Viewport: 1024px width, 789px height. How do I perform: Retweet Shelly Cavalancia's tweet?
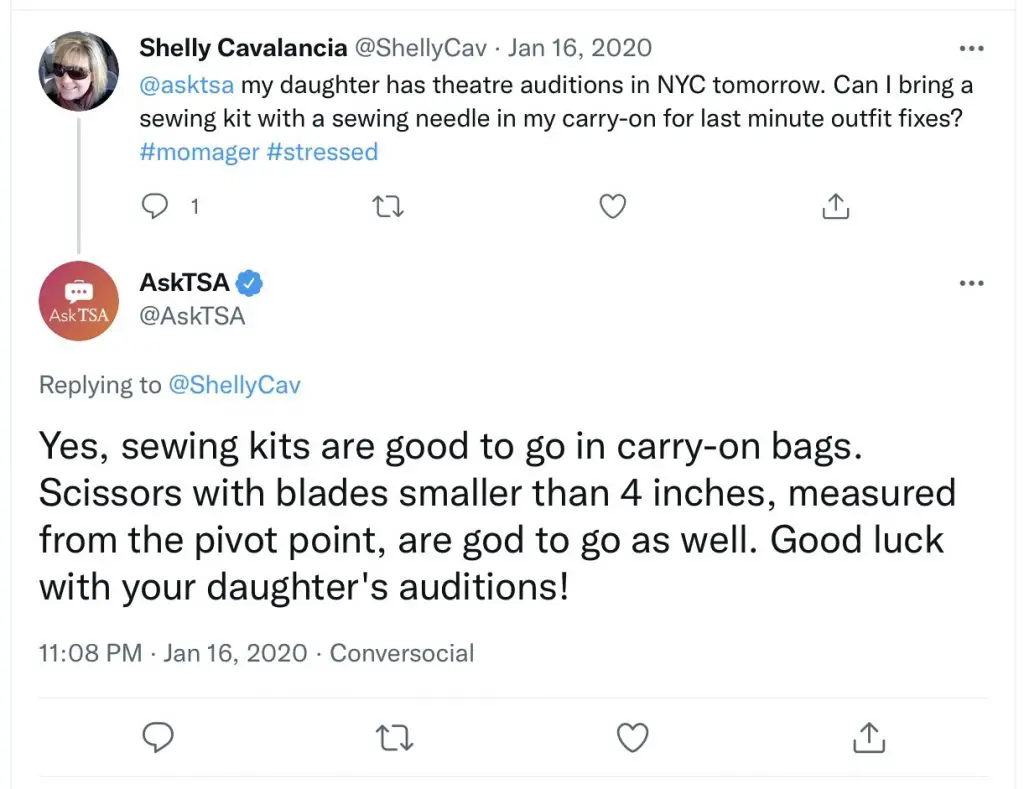pyautogui.click(x=388, y=207)
